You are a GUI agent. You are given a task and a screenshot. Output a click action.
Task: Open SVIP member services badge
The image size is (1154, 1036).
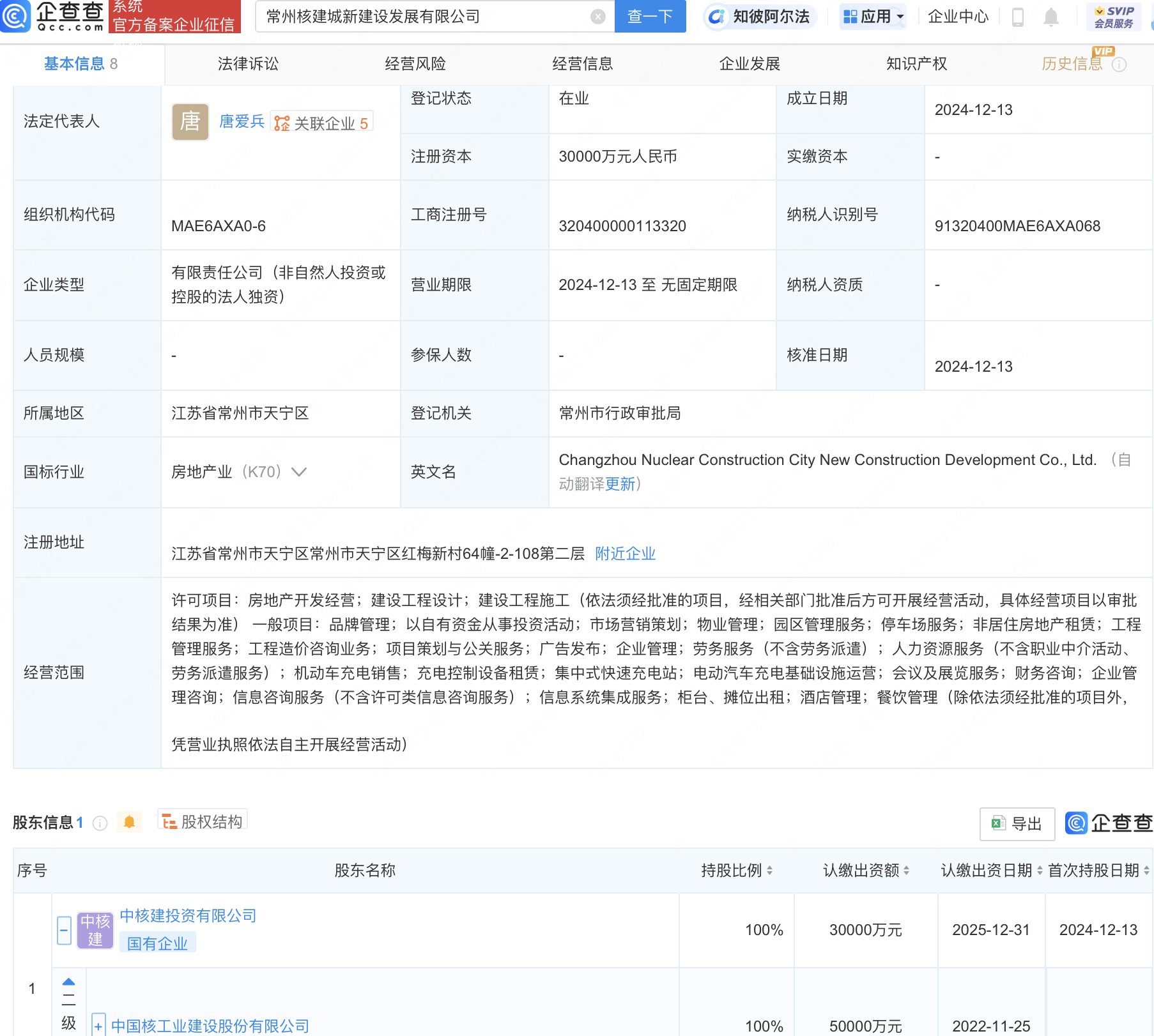coord(1114,17)
